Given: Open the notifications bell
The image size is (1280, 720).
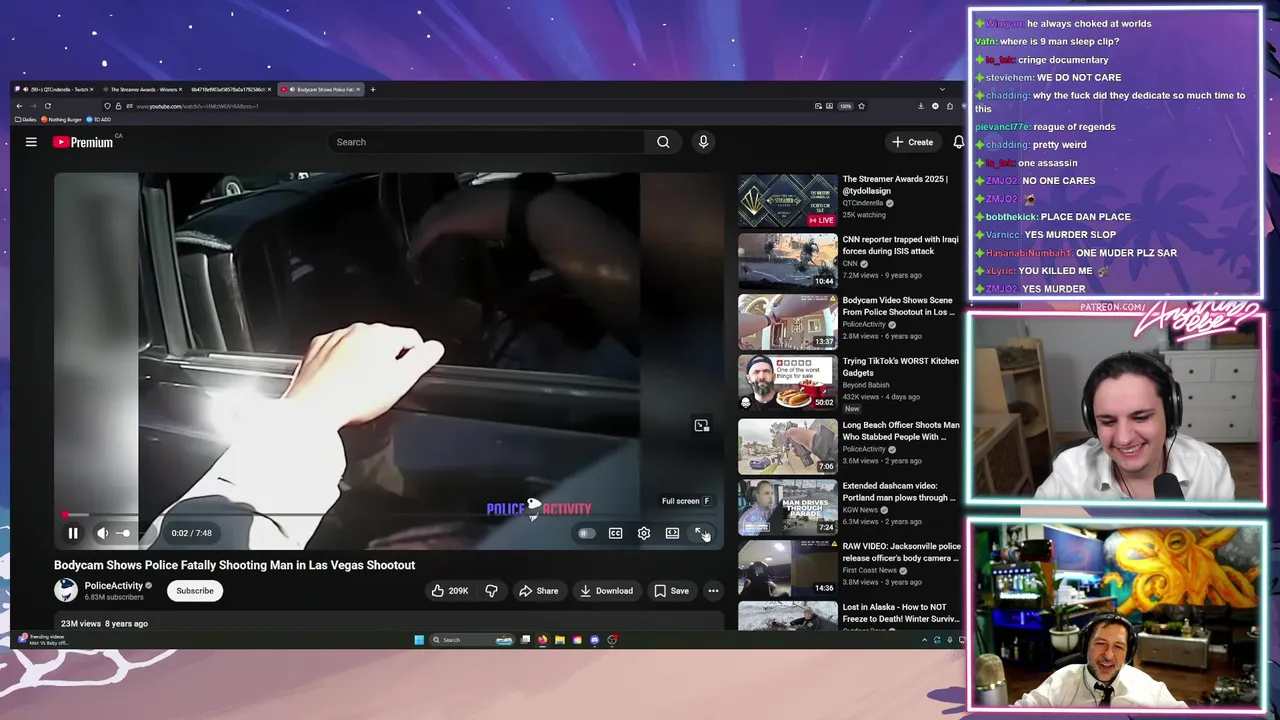Looking at the screenshot, I should [958, 142].
